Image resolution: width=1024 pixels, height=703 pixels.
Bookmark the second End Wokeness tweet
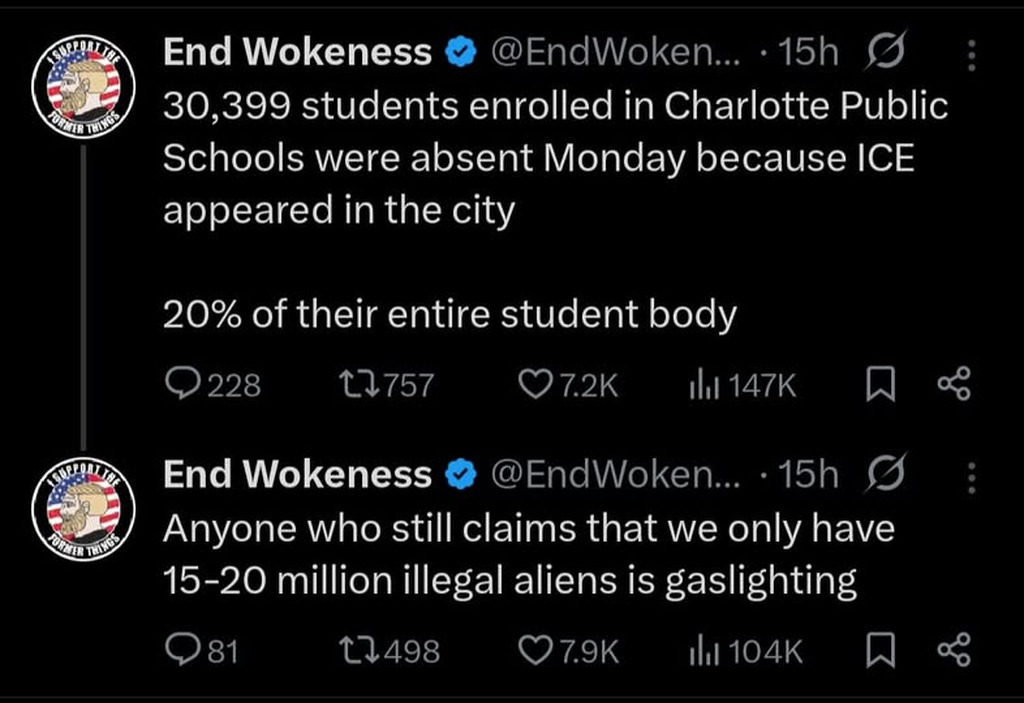tap(880, 651)
